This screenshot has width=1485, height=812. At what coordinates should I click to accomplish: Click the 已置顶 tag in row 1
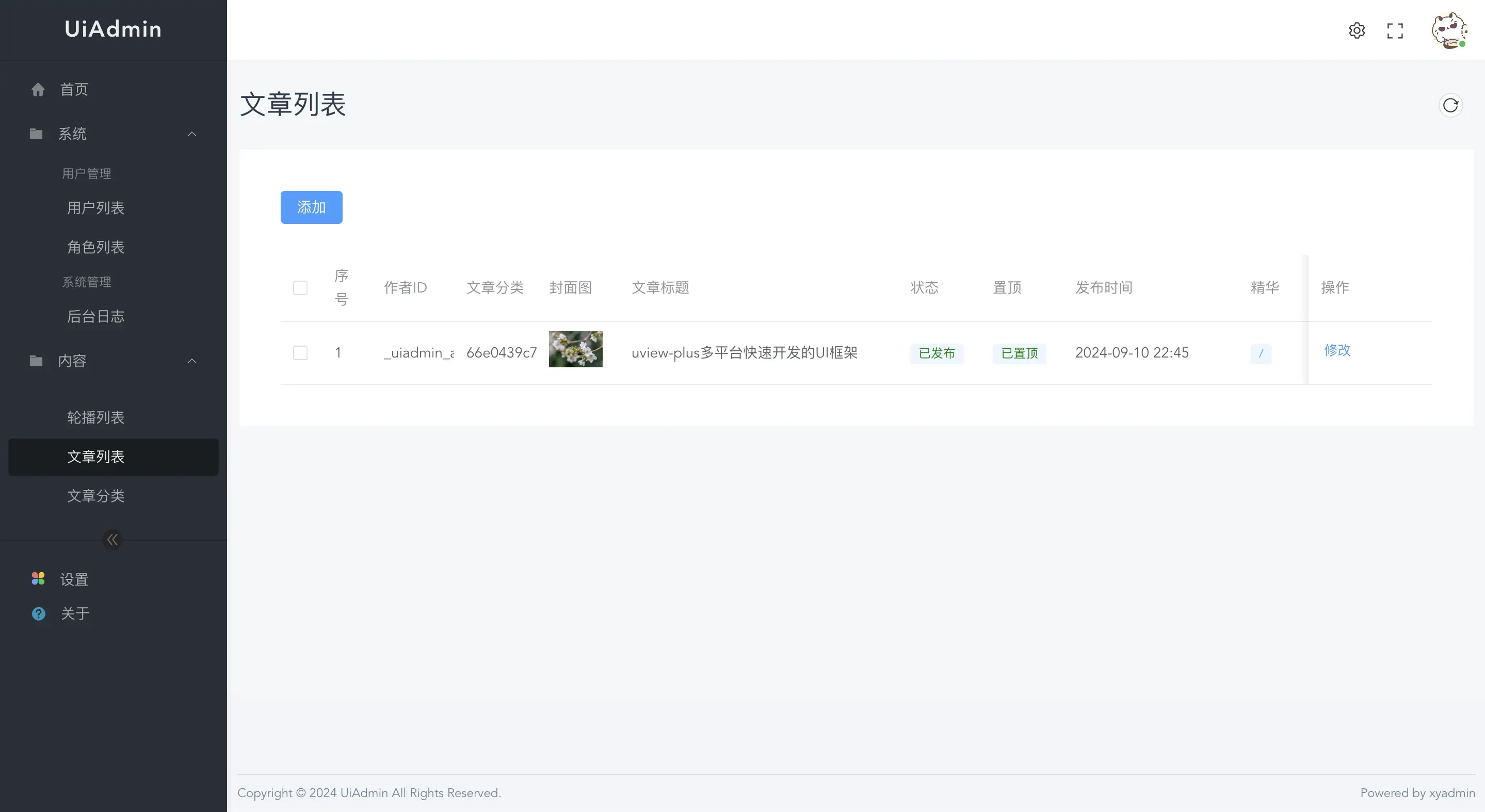1019,353
